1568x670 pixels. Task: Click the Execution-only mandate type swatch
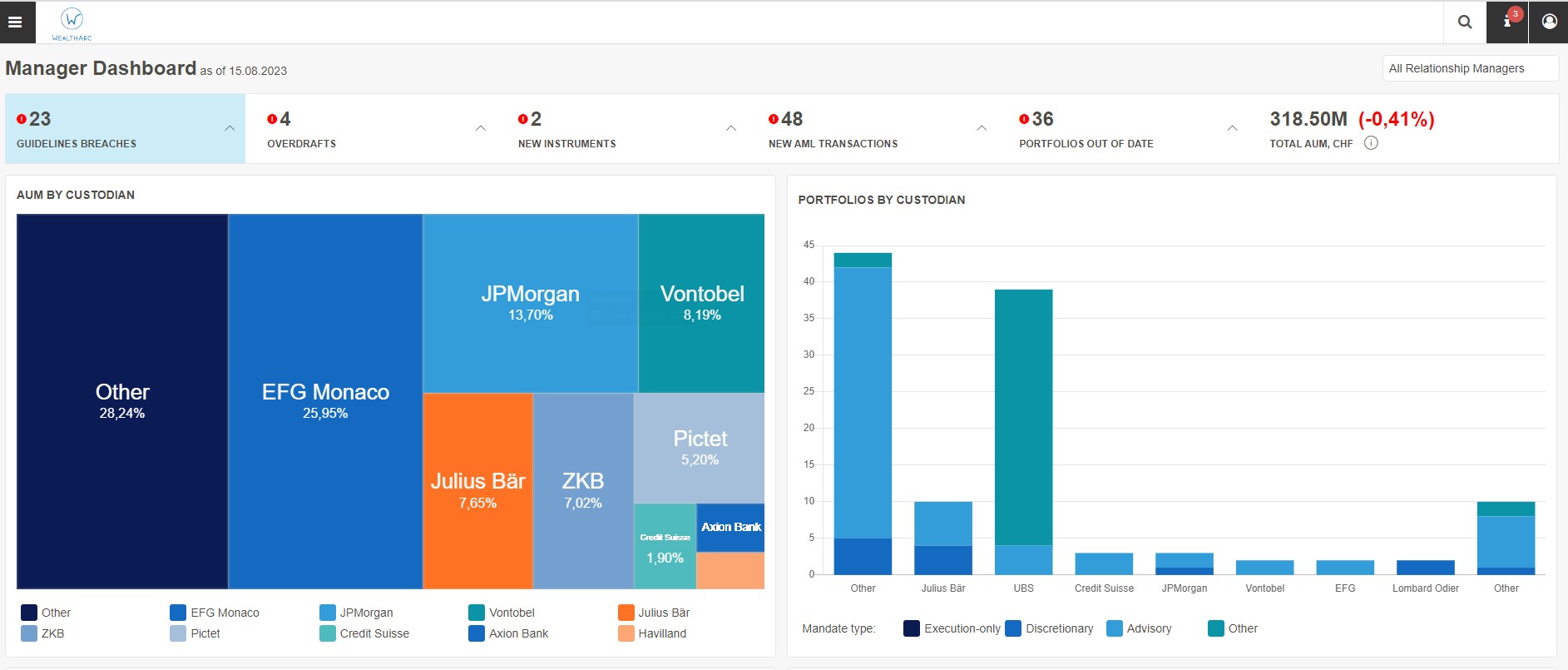(912, 628)
